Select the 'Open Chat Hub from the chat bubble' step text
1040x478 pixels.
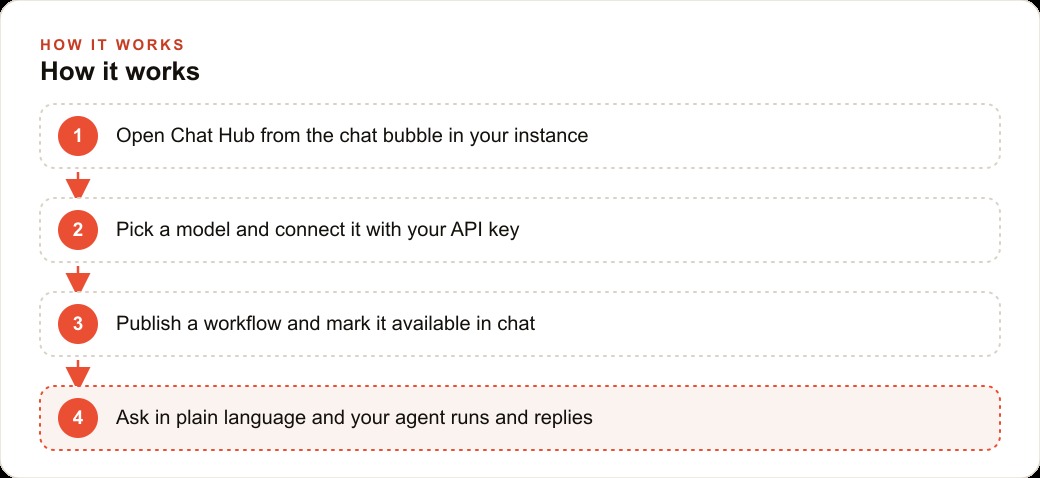coord(352,136)
